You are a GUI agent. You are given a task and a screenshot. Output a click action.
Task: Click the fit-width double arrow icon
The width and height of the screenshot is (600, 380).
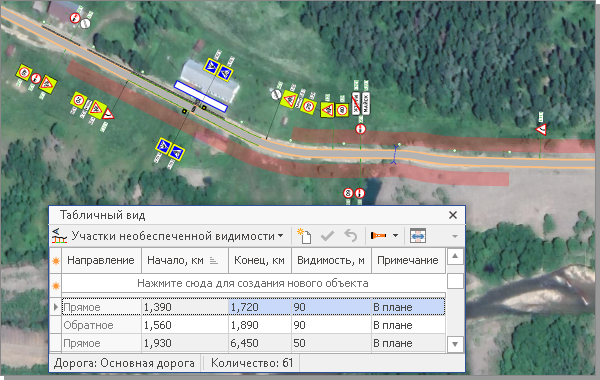point(417,236)
